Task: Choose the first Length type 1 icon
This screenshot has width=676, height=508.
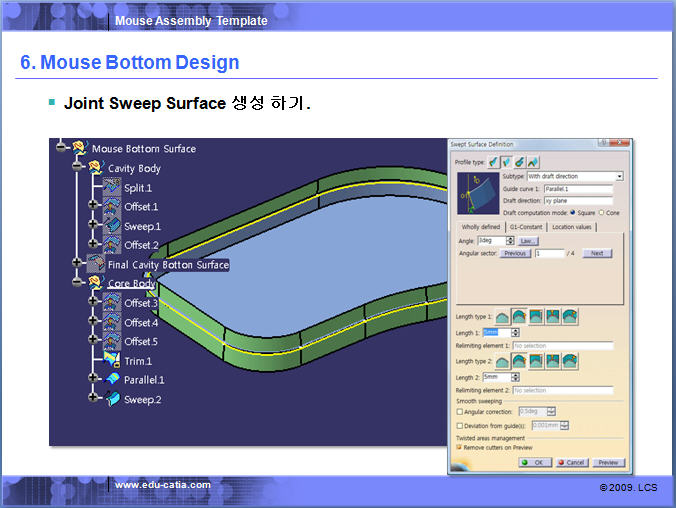Action: coord(502,316)
